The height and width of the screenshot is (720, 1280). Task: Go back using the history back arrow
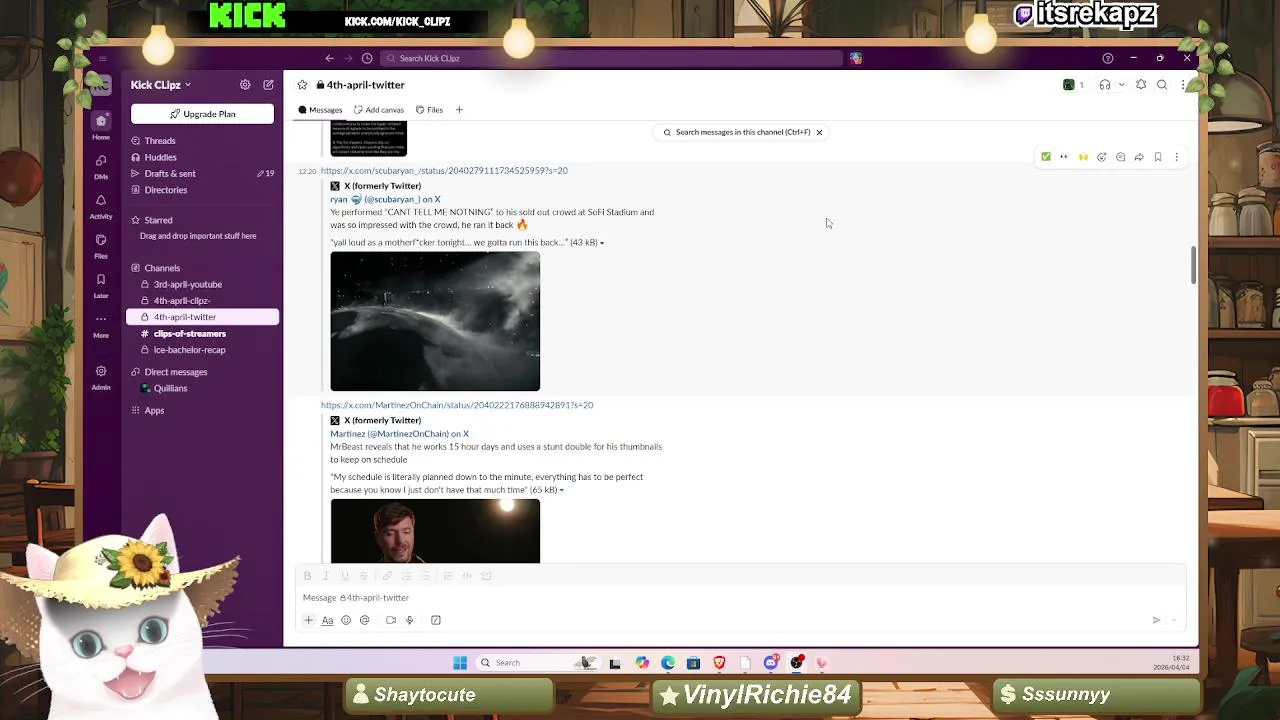pyautogui.click(x=329, y=58)
